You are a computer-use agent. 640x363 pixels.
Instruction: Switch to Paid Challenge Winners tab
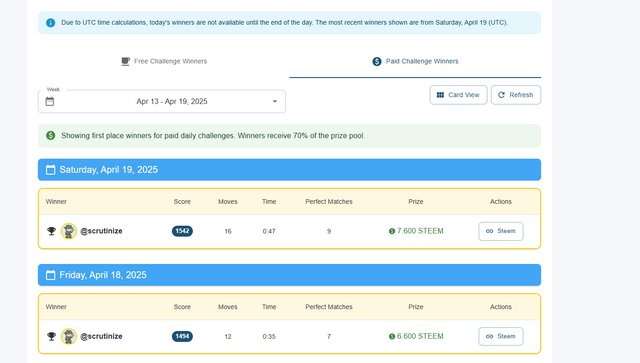(x=415, y=61)
